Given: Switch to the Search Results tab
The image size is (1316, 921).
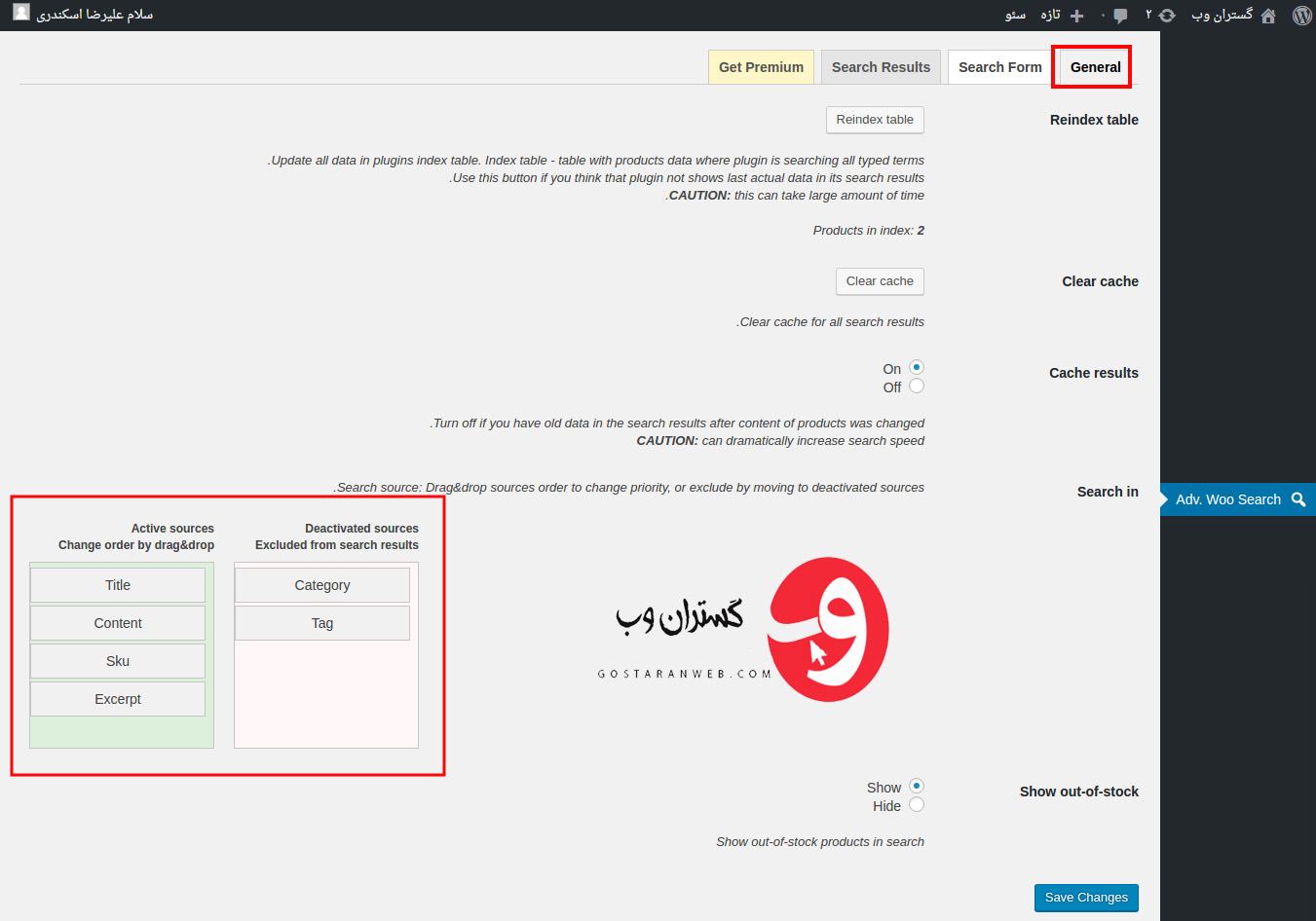Looking at the screenshot, I should point(881,67).
